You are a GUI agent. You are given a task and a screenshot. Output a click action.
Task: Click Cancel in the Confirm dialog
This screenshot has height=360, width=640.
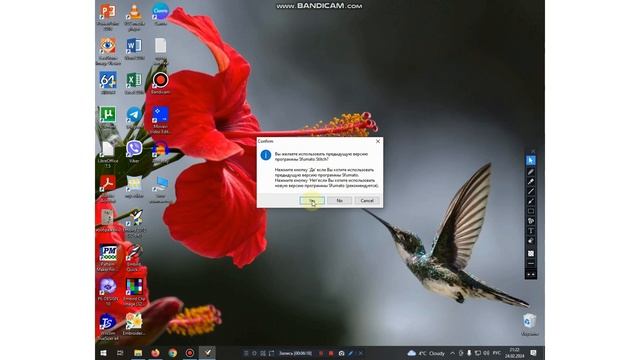click(x=367, y=200)
